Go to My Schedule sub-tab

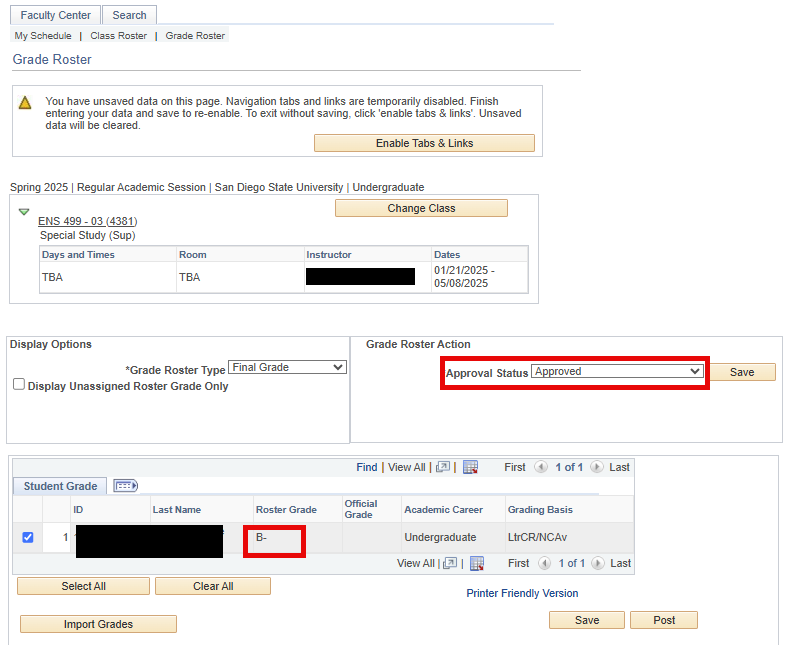[x=43, y=36]
